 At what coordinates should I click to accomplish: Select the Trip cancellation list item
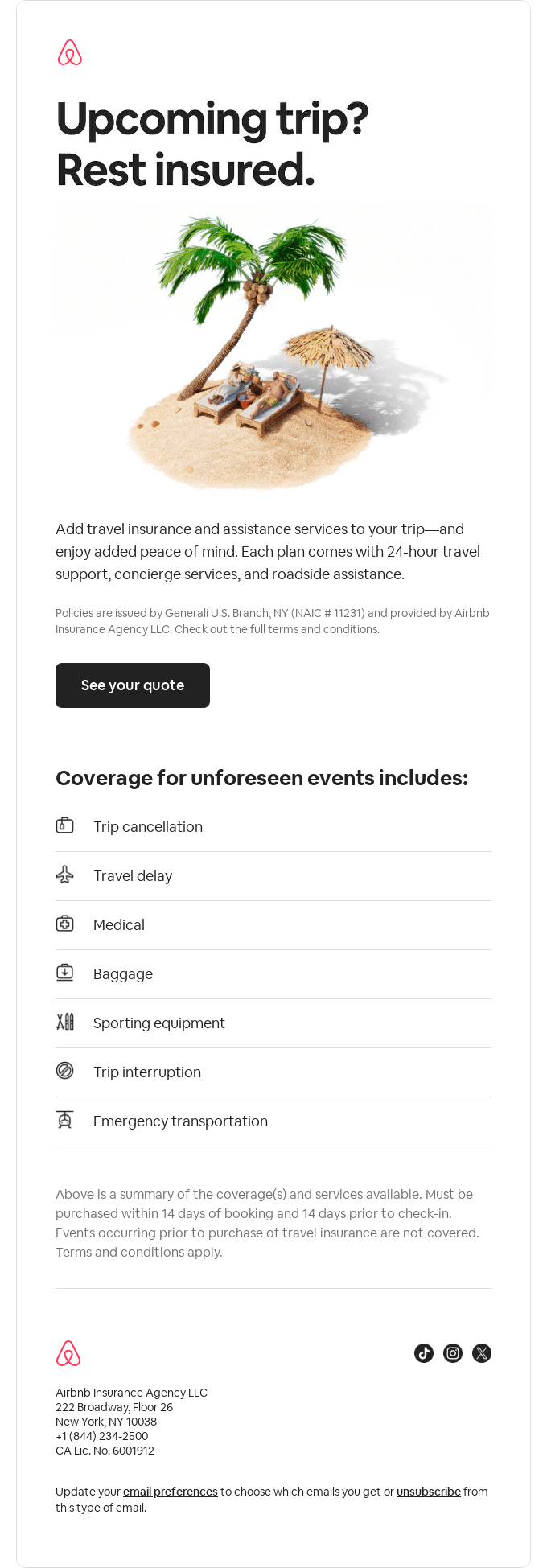[x=273, y=827]
